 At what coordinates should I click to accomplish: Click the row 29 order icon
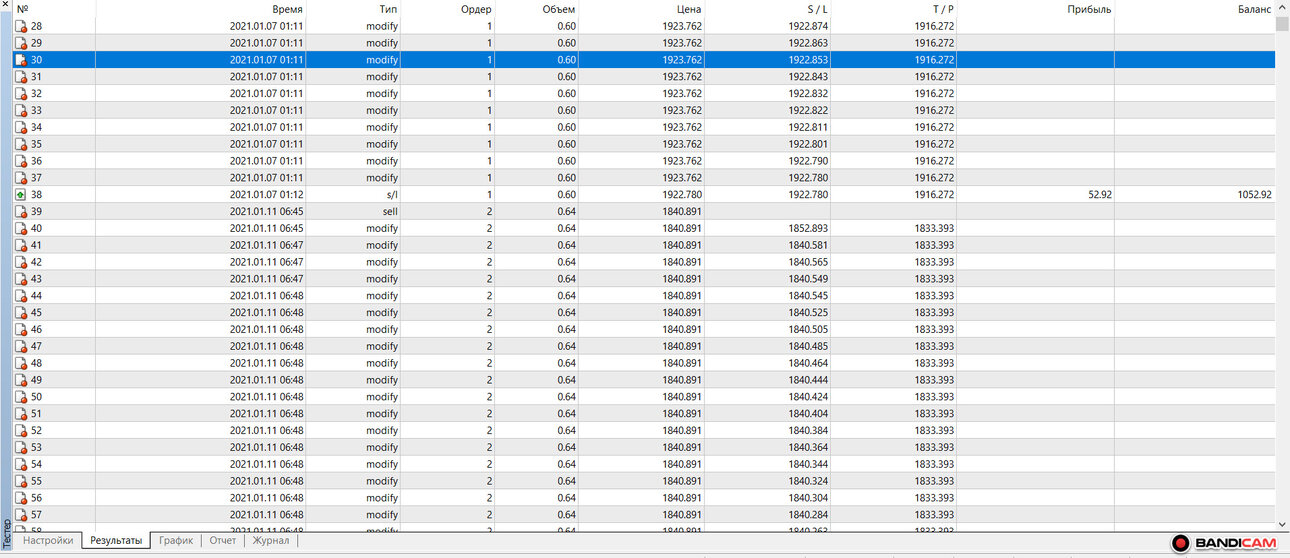[x=21, y=43]
